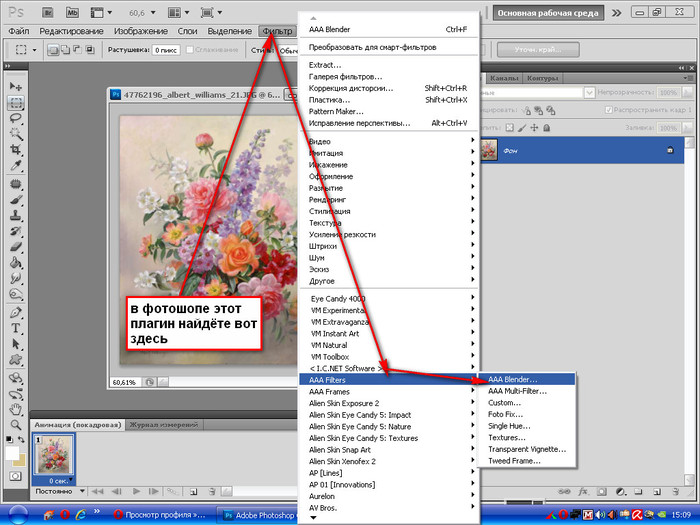Click the Windows Start button
Image resolution: width=700 pixels, height=525 pixels.
[18, 515]
